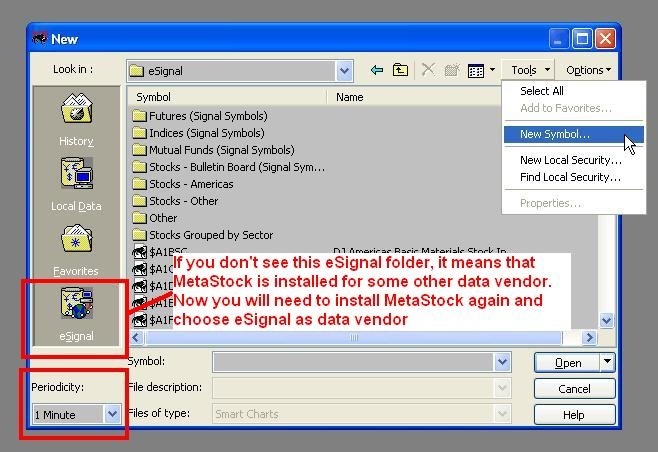Choose New Symbol from Tools menu

coord(573,134)
